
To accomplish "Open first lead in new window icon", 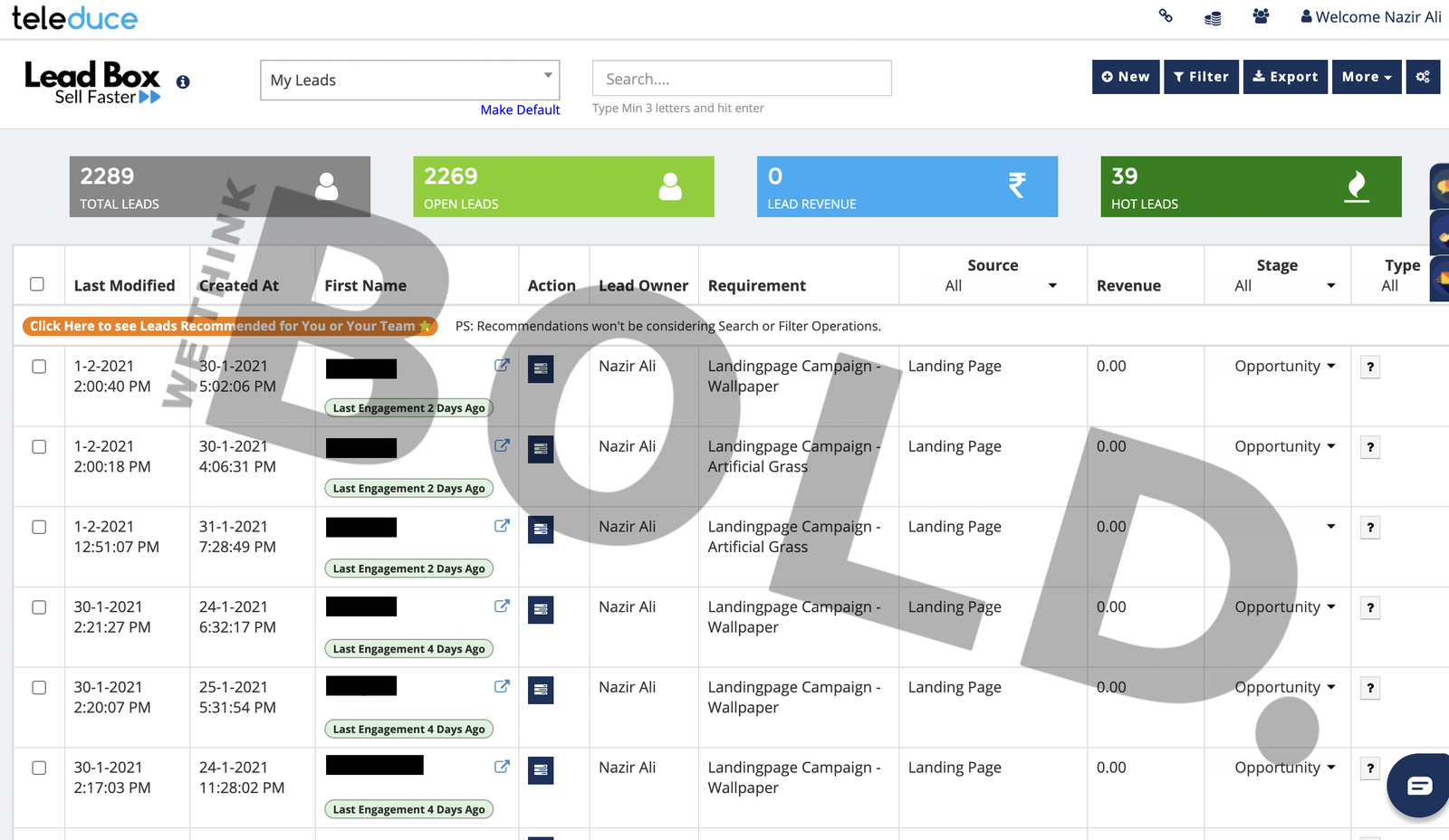I will 502,366.
